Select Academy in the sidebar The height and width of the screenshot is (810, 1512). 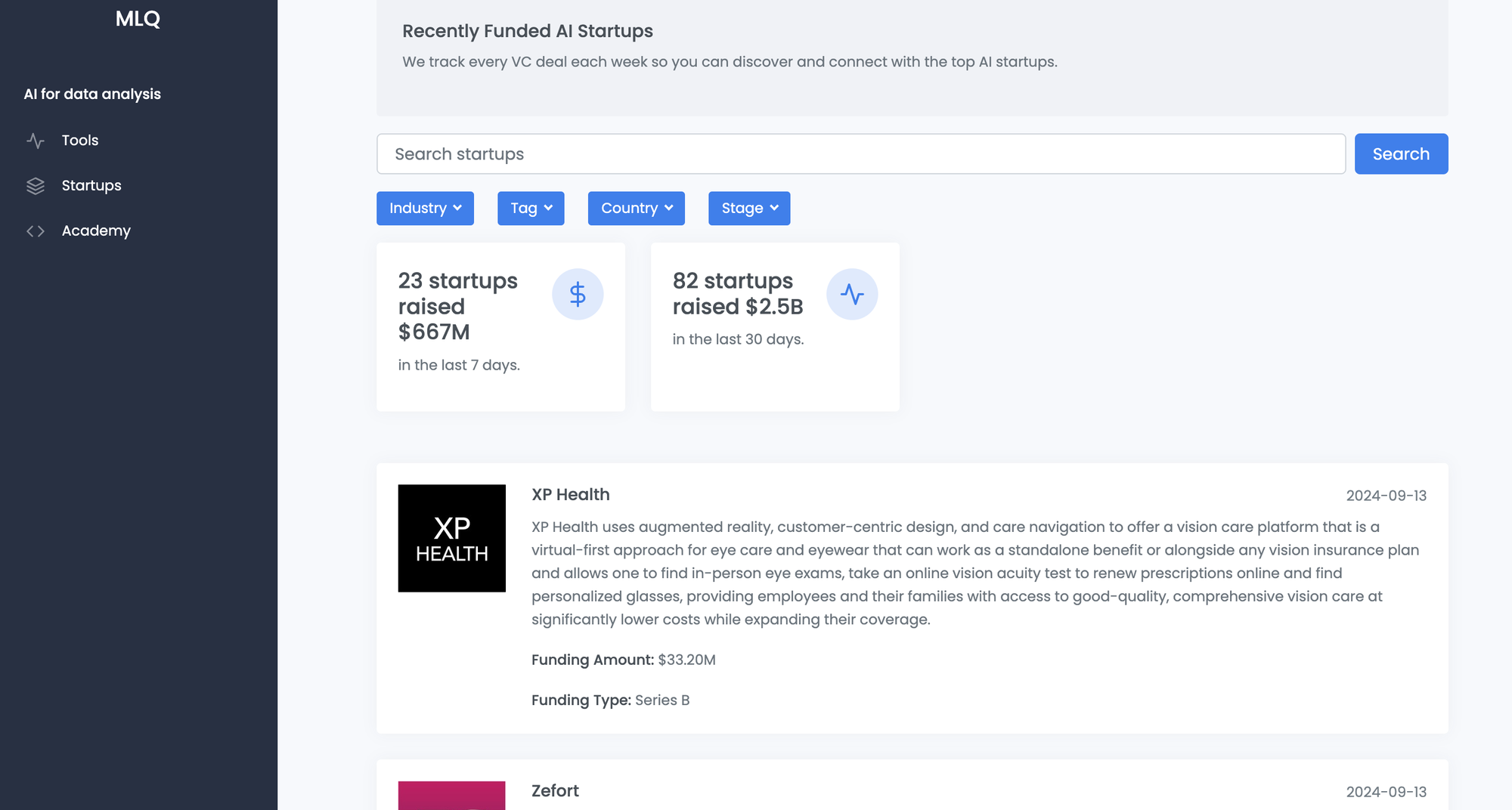pos(96,231)
